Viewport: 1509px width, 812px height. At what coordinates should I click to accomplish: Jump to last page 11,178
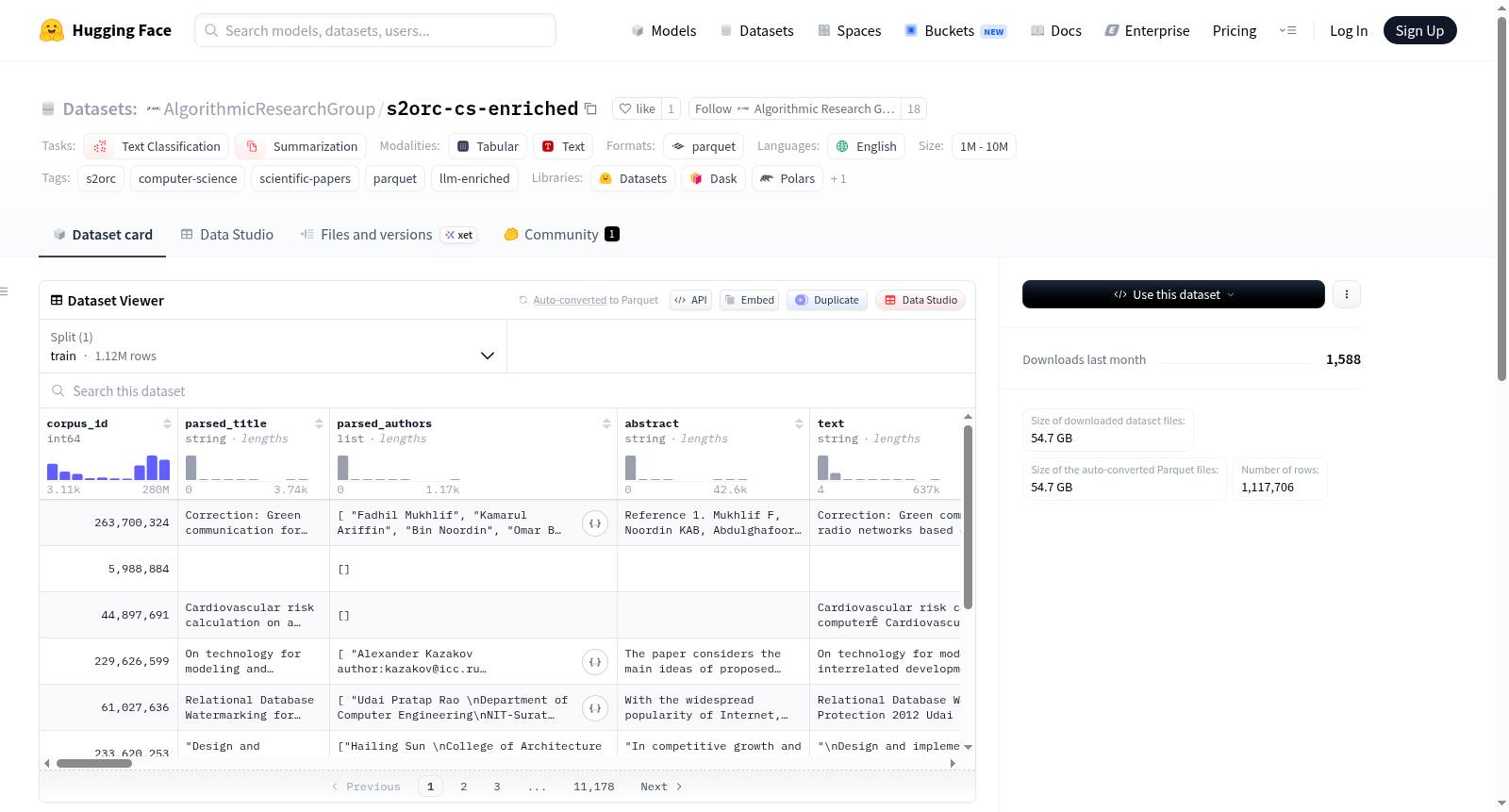[594, 787]
